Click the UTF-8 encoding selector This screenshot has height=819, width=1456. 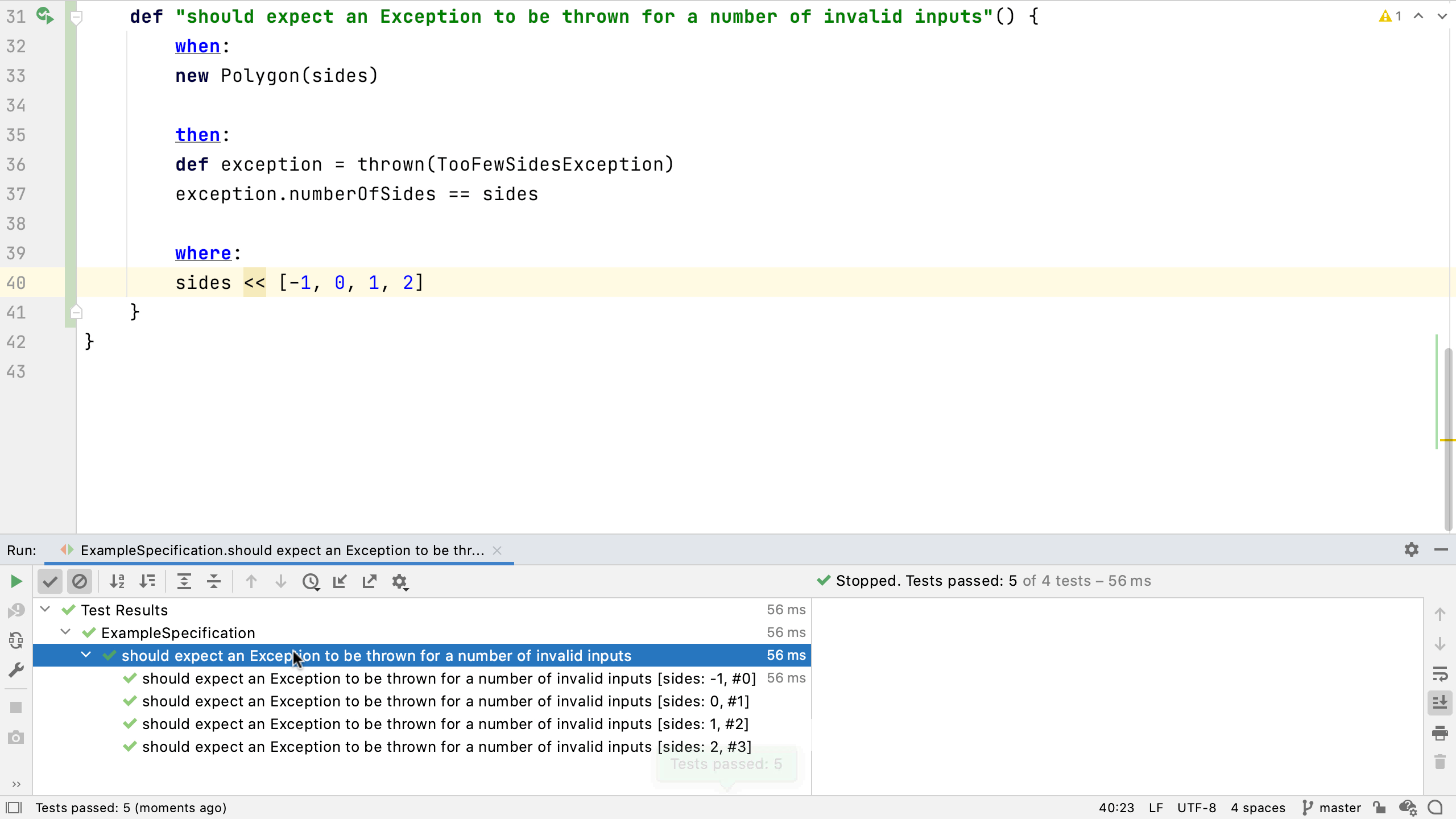coord(1196,808)
